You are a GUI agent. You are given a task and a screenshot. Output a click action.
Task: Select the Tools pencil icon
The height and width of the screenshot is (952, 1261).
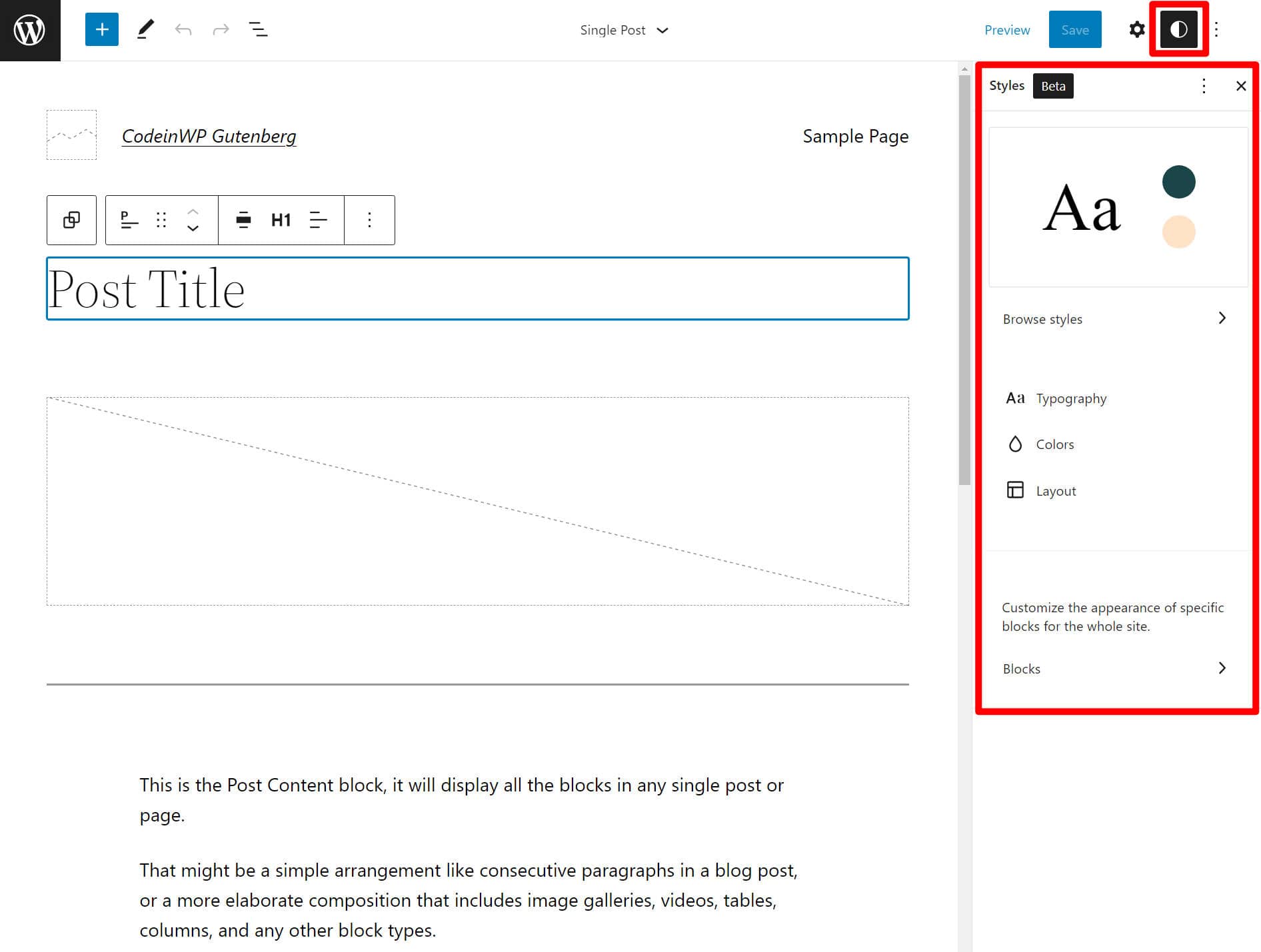click(x=146, y=29)
